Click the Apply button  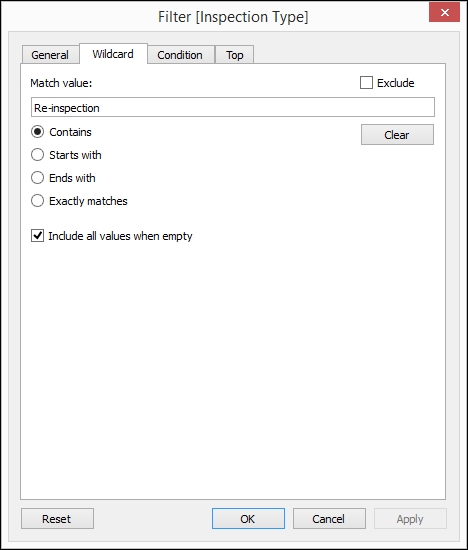point(410,518)
